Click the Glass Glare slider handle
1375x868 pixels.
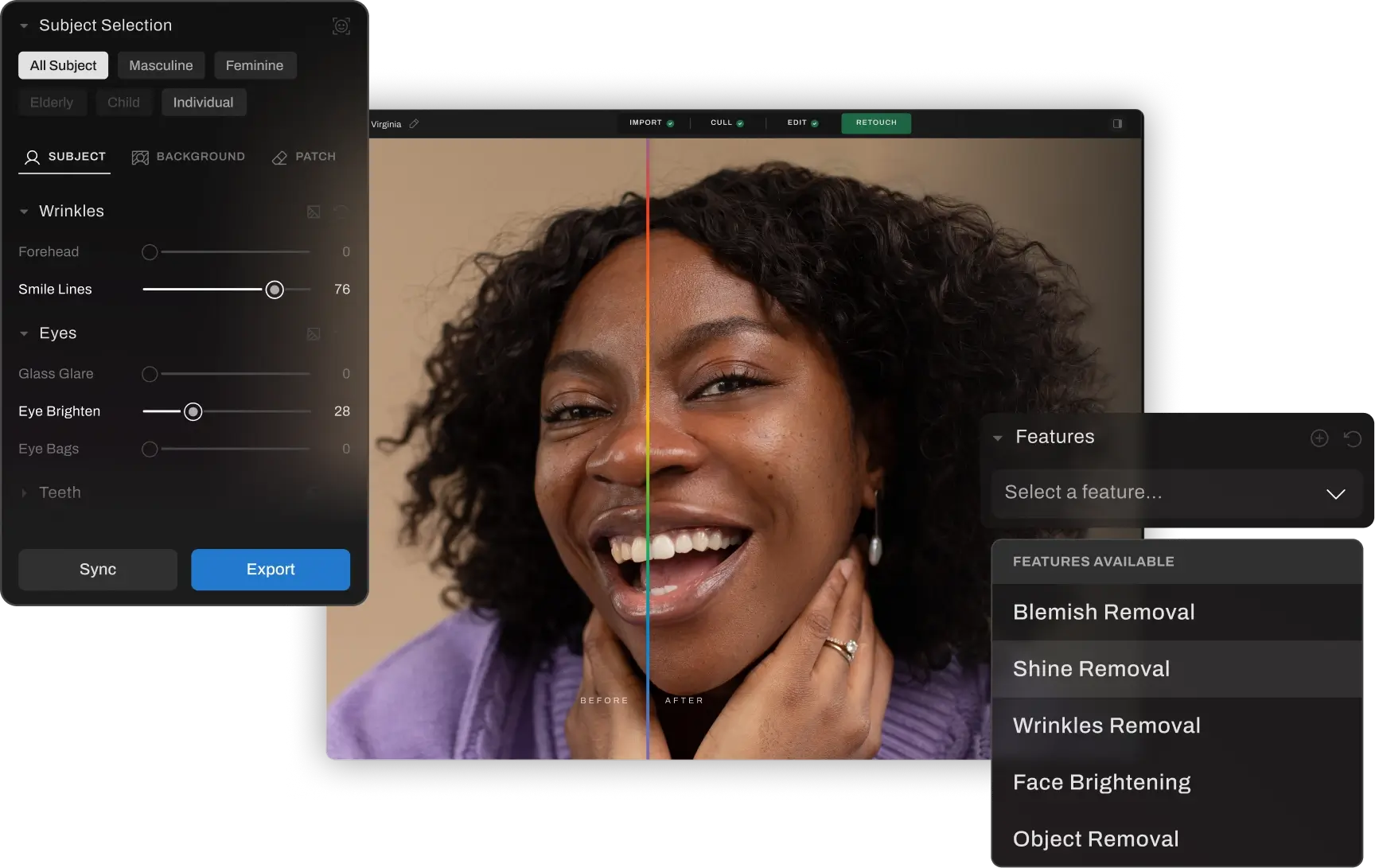(150, 374)
